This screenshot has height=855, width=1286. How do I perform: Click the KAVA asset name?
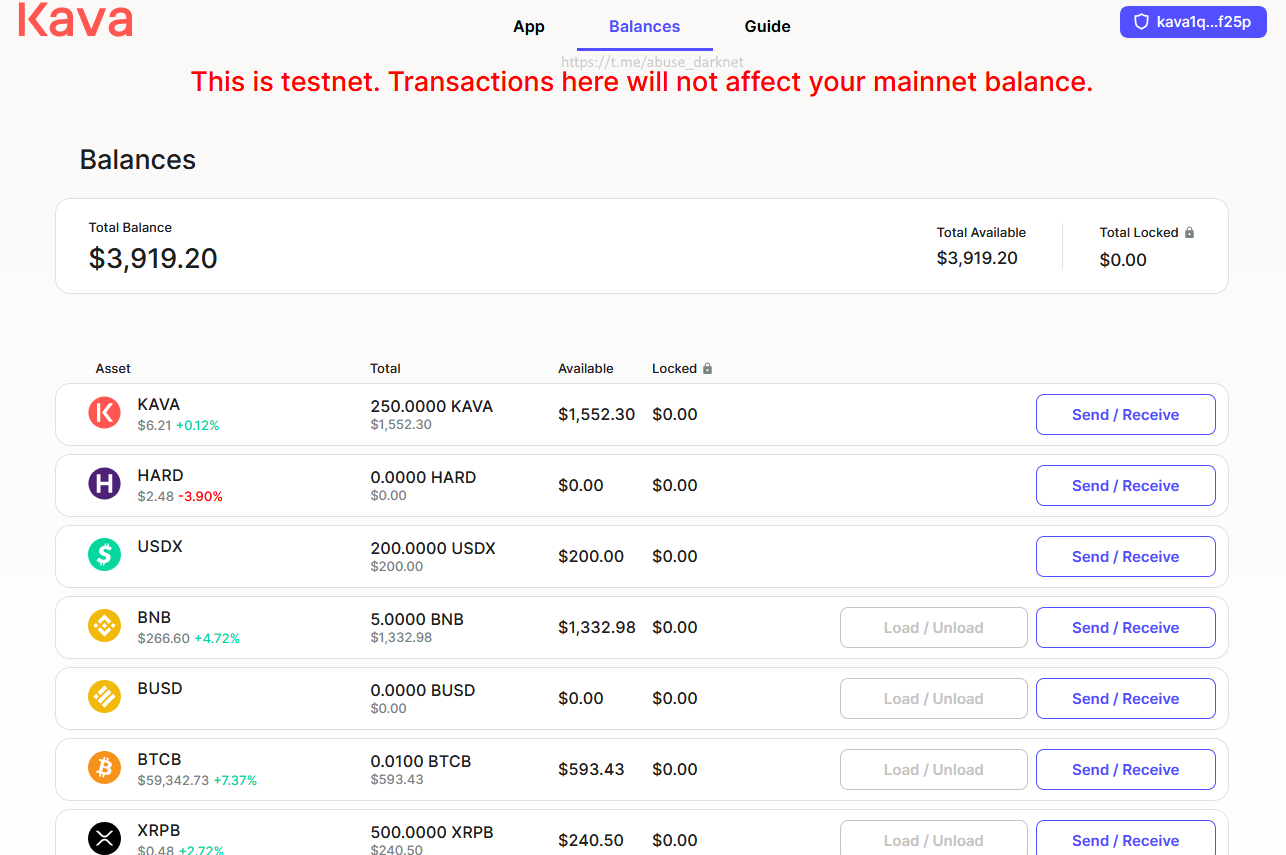159,405
